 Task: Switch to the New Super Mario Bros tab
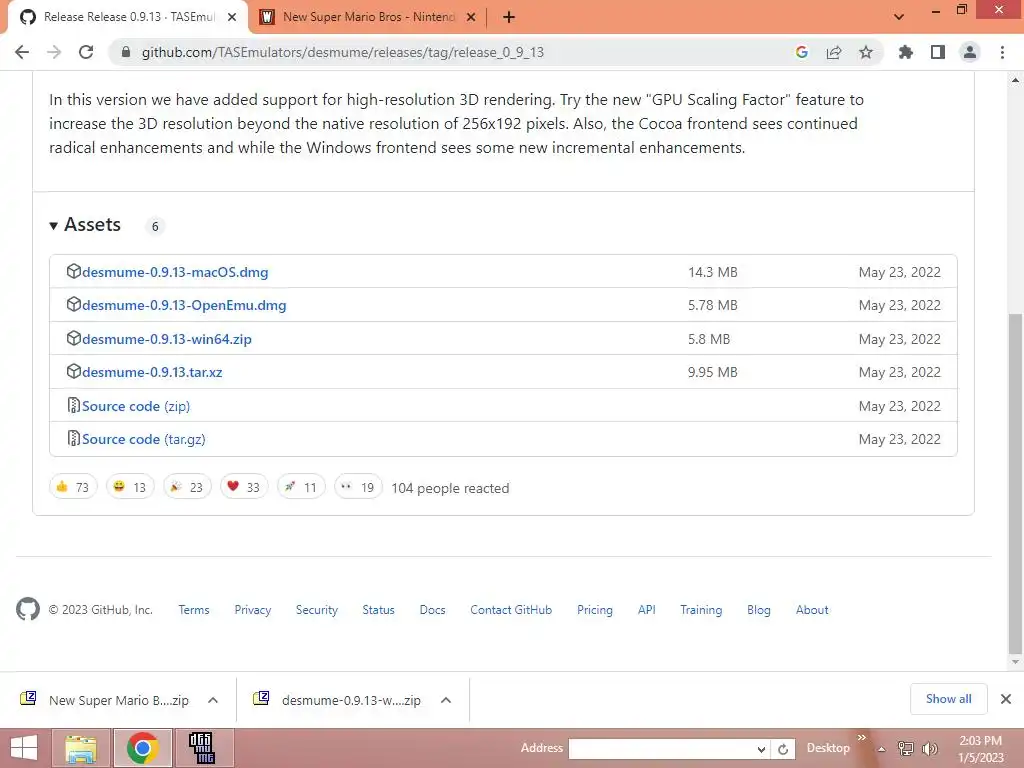coord(369,17)
